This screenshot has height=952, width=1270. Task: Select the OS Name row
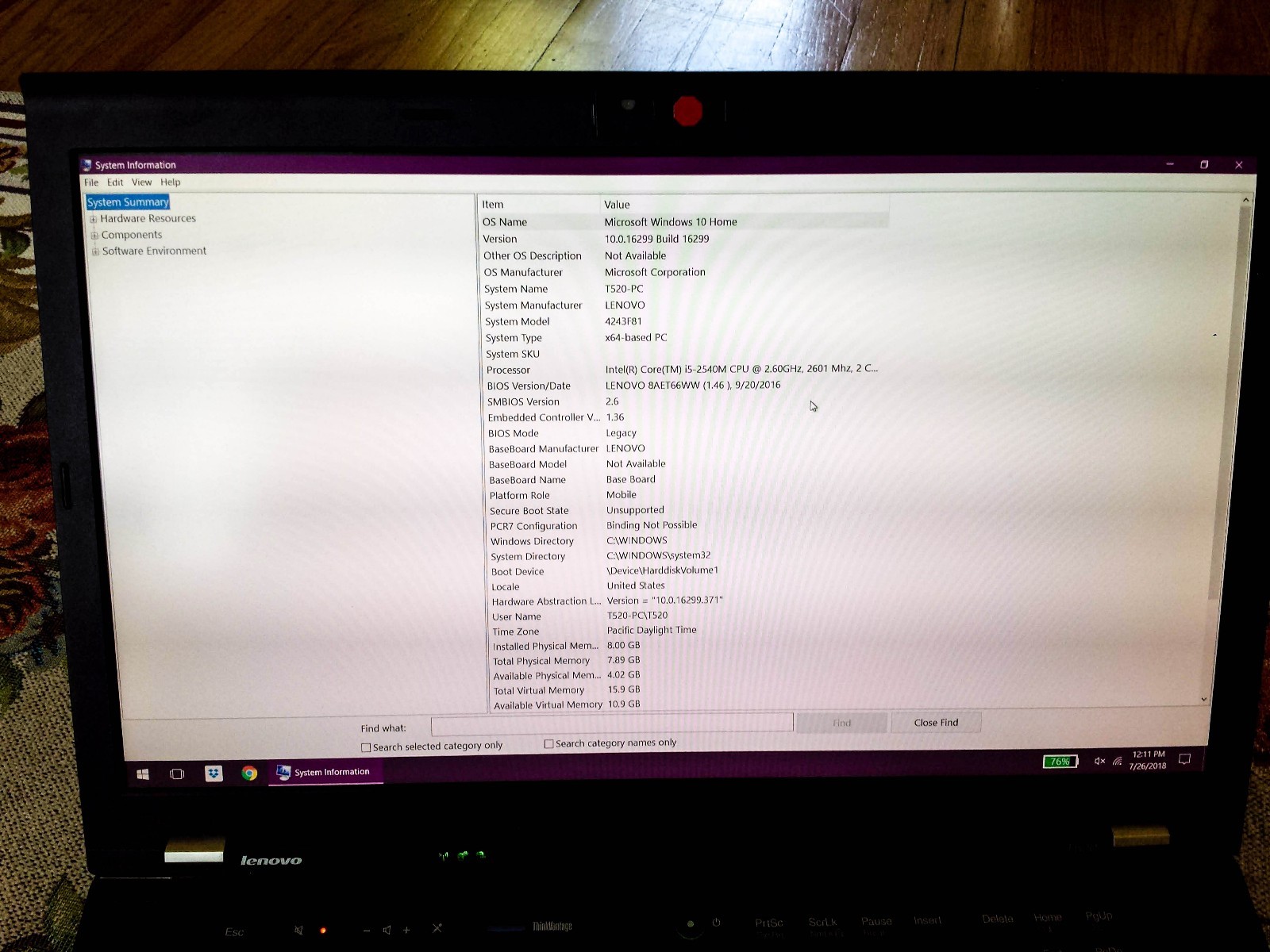coord(683,222)
